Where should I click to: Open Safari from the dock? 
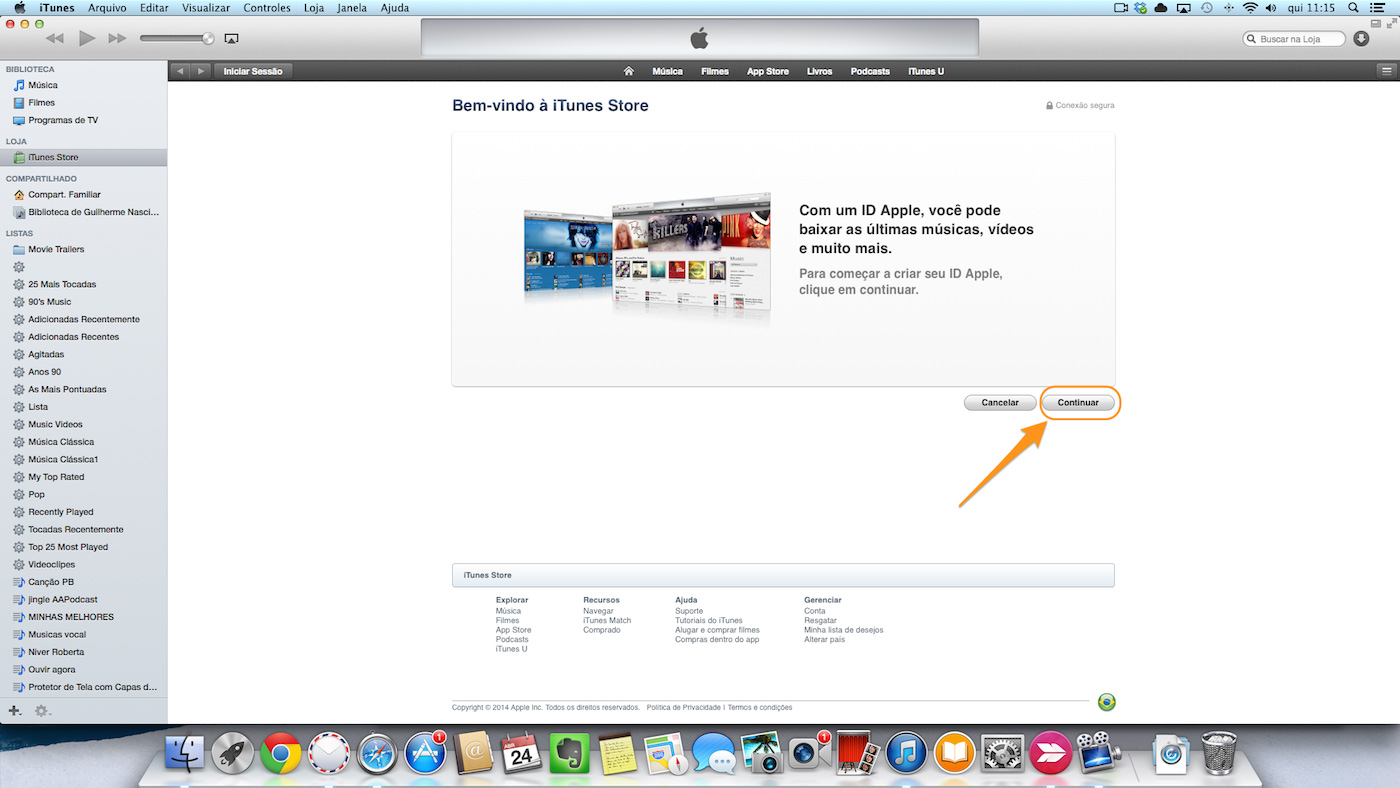coord(378,754)
